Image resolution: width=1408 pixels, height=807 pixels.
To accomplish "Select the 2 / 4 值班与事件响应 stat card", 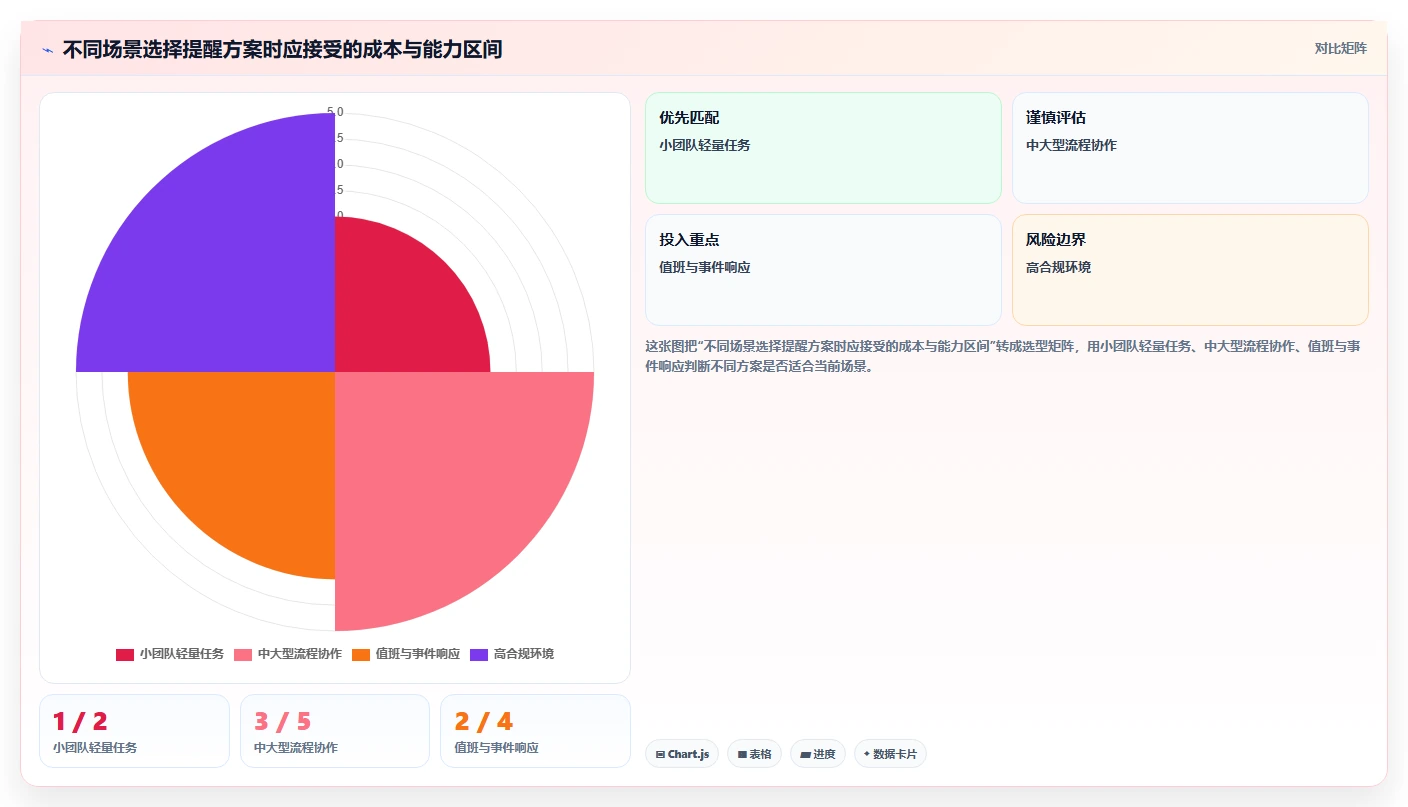I will click(x=535, y=731).
